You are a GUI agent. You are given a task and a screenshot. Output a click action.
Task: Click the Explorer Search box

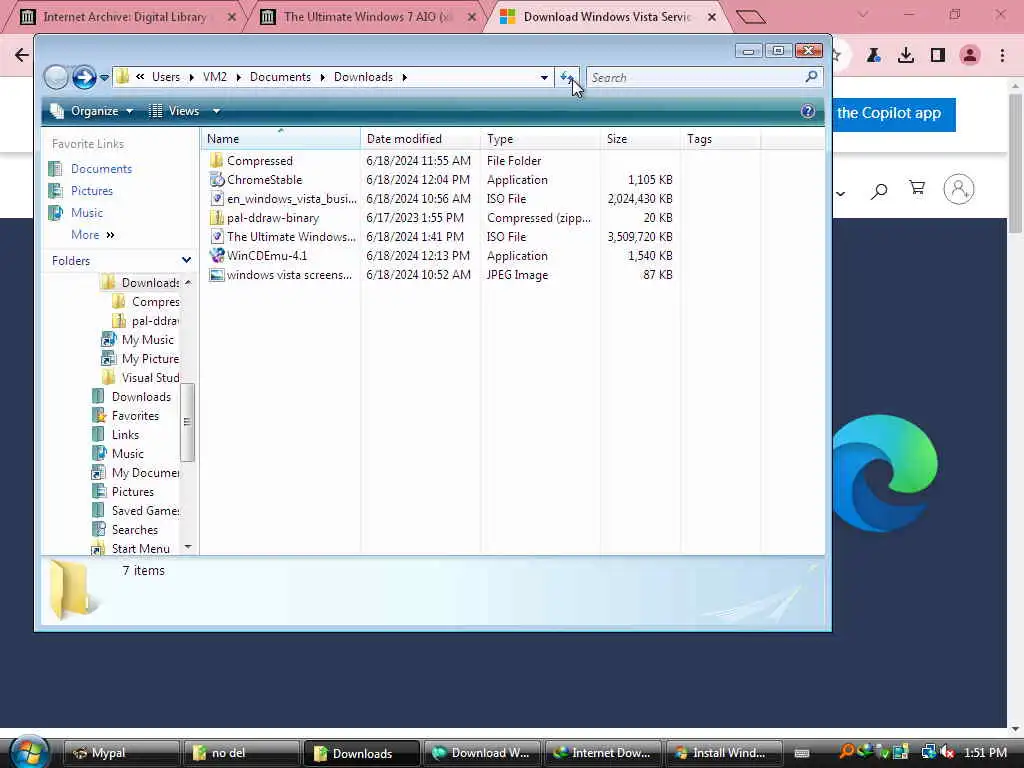[705, 77]
